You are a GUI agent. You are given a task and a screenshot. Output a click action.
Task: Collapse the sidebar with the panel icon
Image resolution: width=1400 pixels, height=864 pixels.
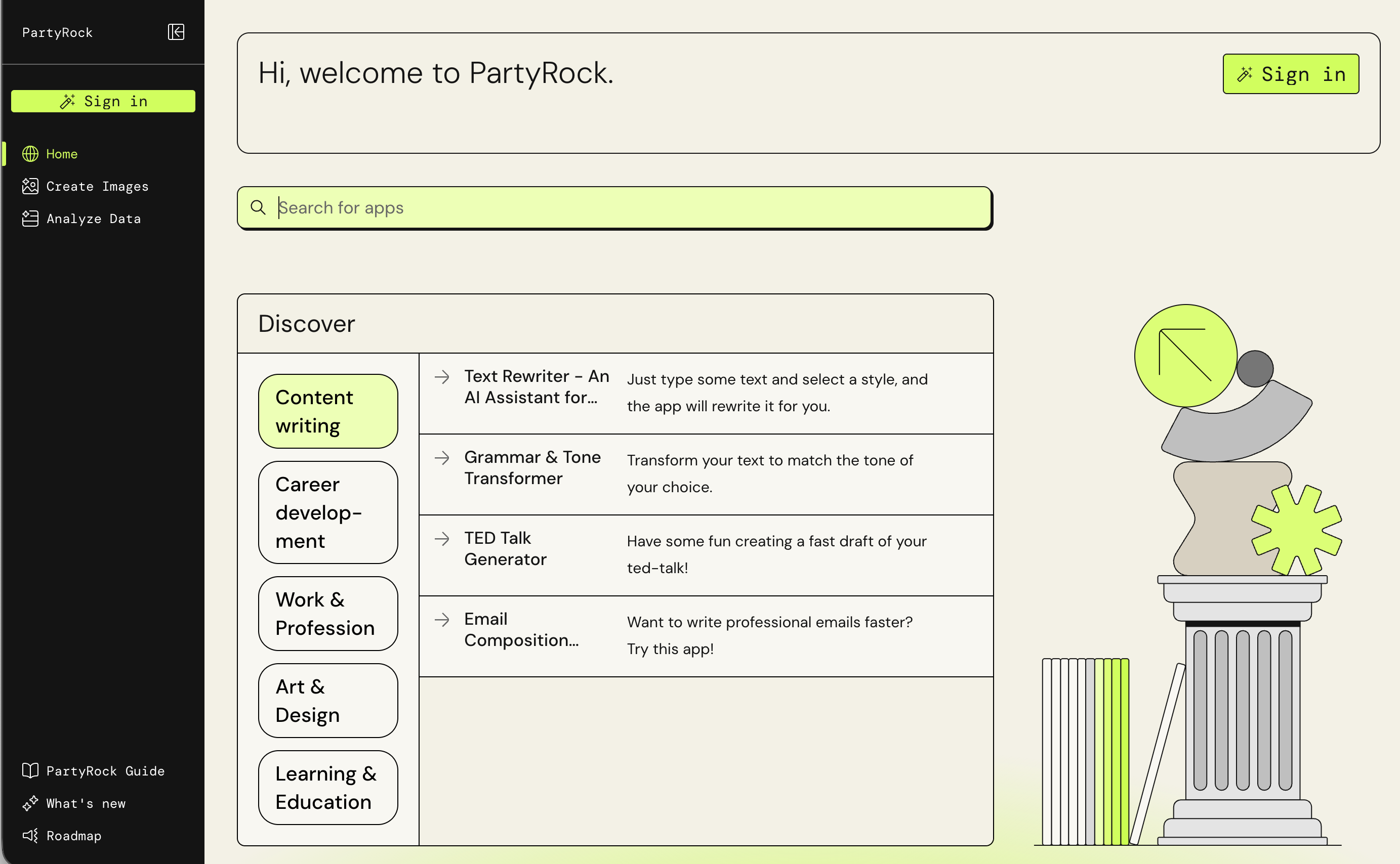(176, 32)
